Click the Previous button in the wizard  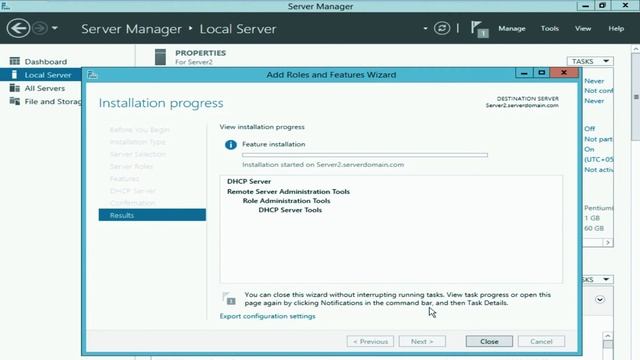(370, 341)
